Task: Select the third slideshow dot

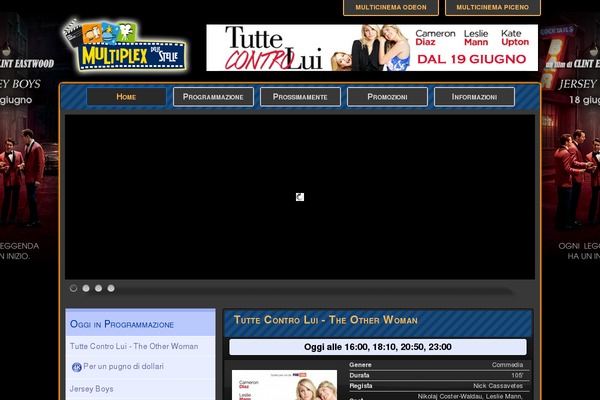Action: pyautogui.click(x=98, y=288)
